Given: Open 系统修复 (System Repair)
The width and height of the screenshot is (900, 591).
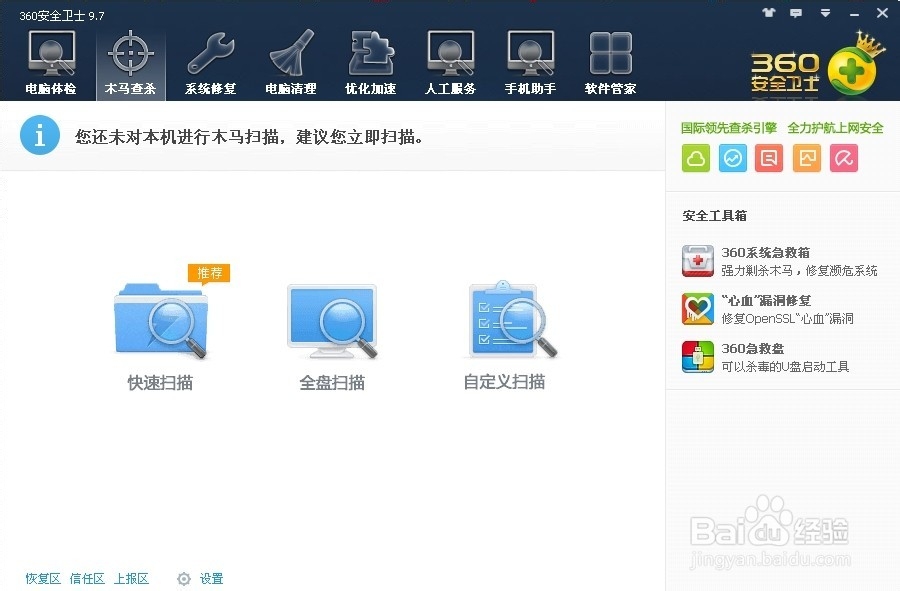Looking at the screenshot, I should point(209,60).
